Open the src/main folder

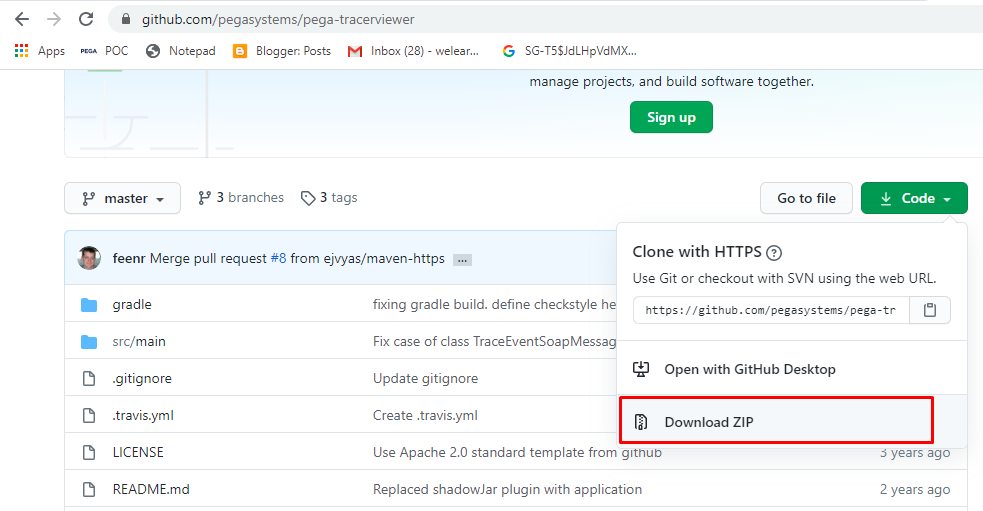pyautogui.click(x=139, y=342)
